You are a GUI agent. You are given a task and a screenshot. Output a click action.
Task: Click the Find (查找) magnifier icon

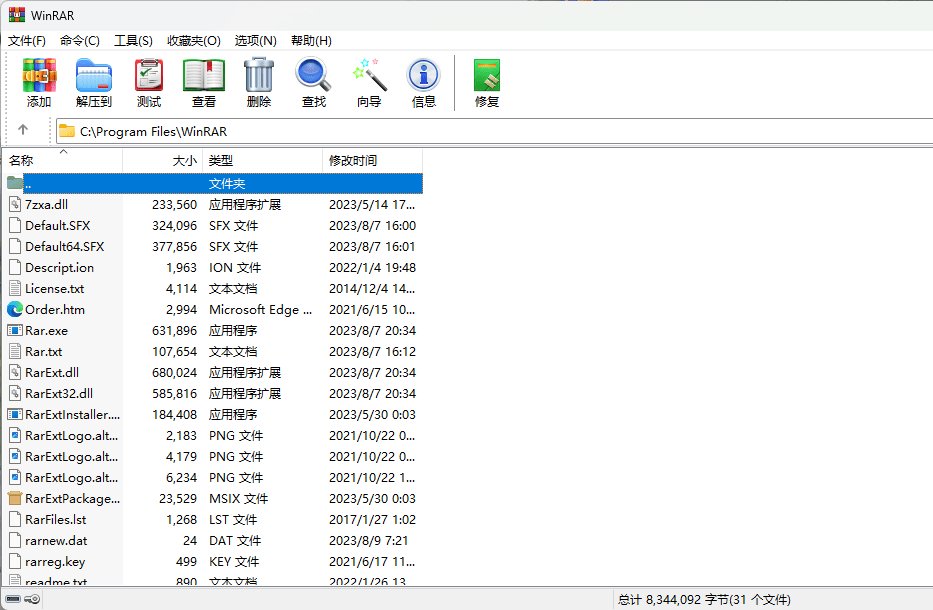313,75
